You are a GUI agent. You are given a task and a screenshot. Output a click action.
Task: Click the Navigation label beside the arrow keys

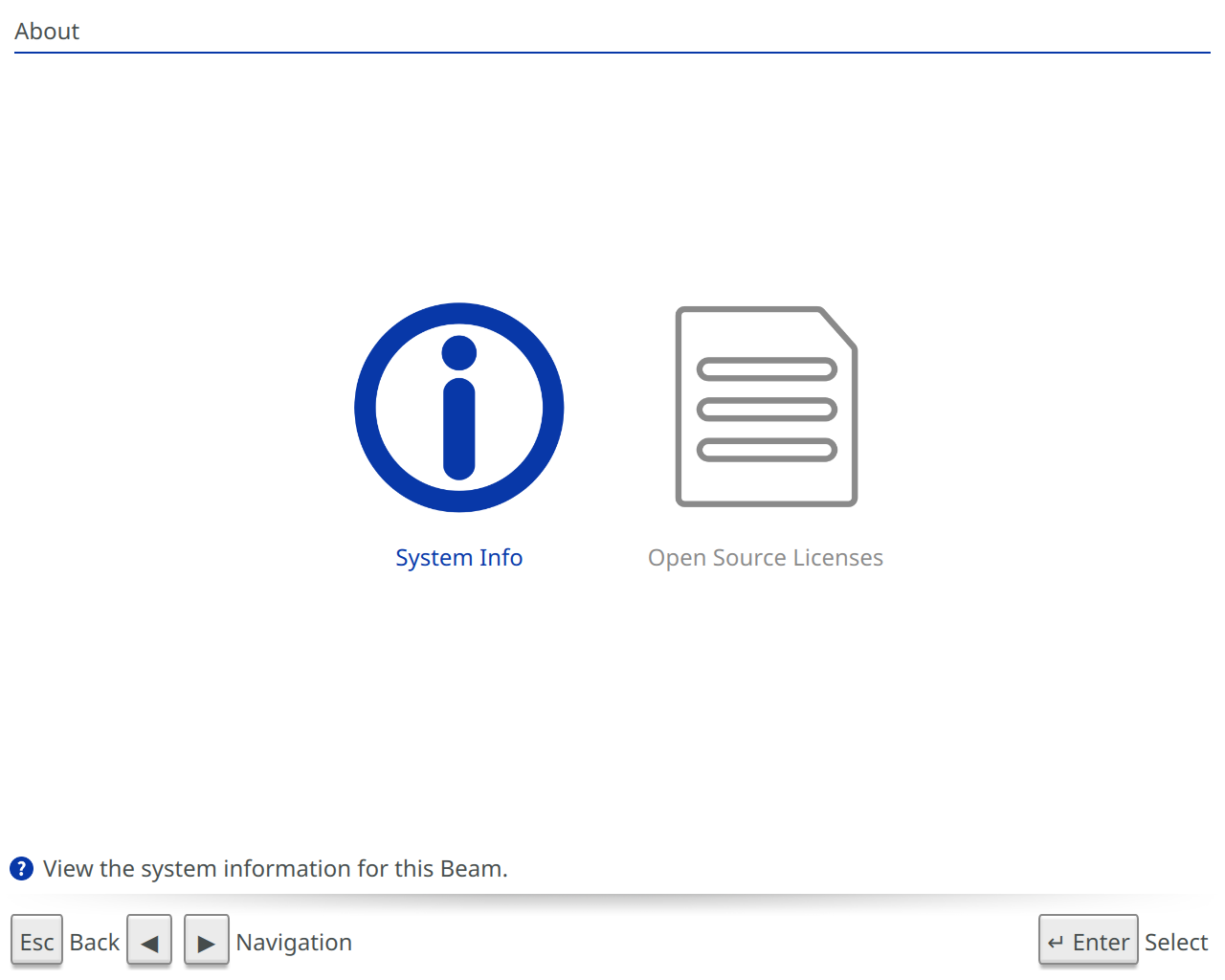coord(294,943)
